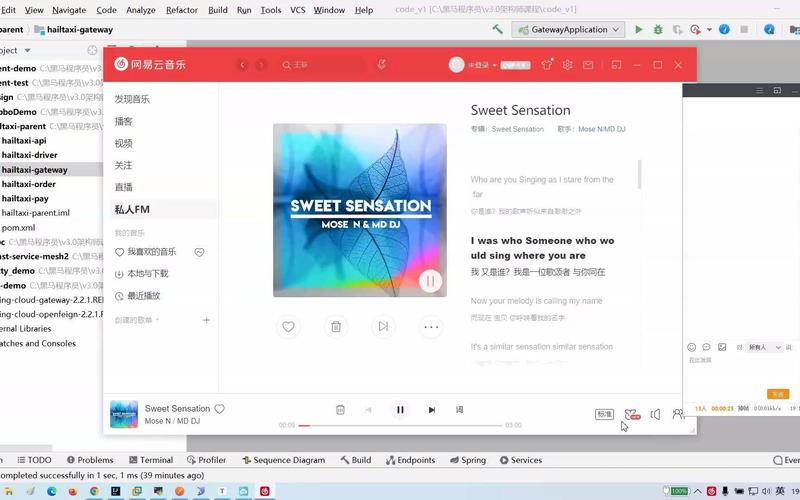Viewport: 800px width, 500px height.
Task: Trash the current FM song under the album art
Action: pyautogui.click(x=336, y=327)
